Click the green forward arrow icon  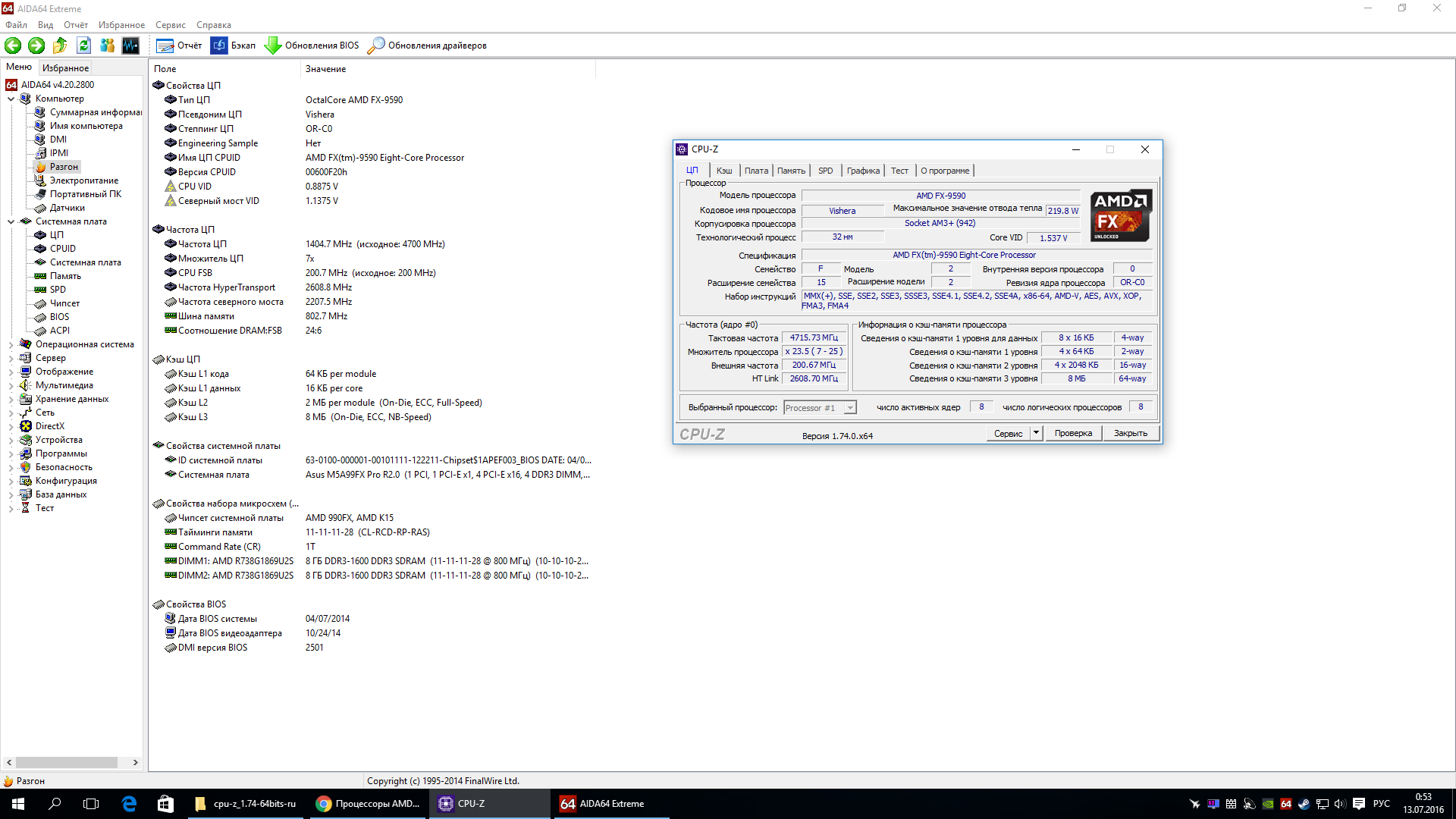[36, 45]
